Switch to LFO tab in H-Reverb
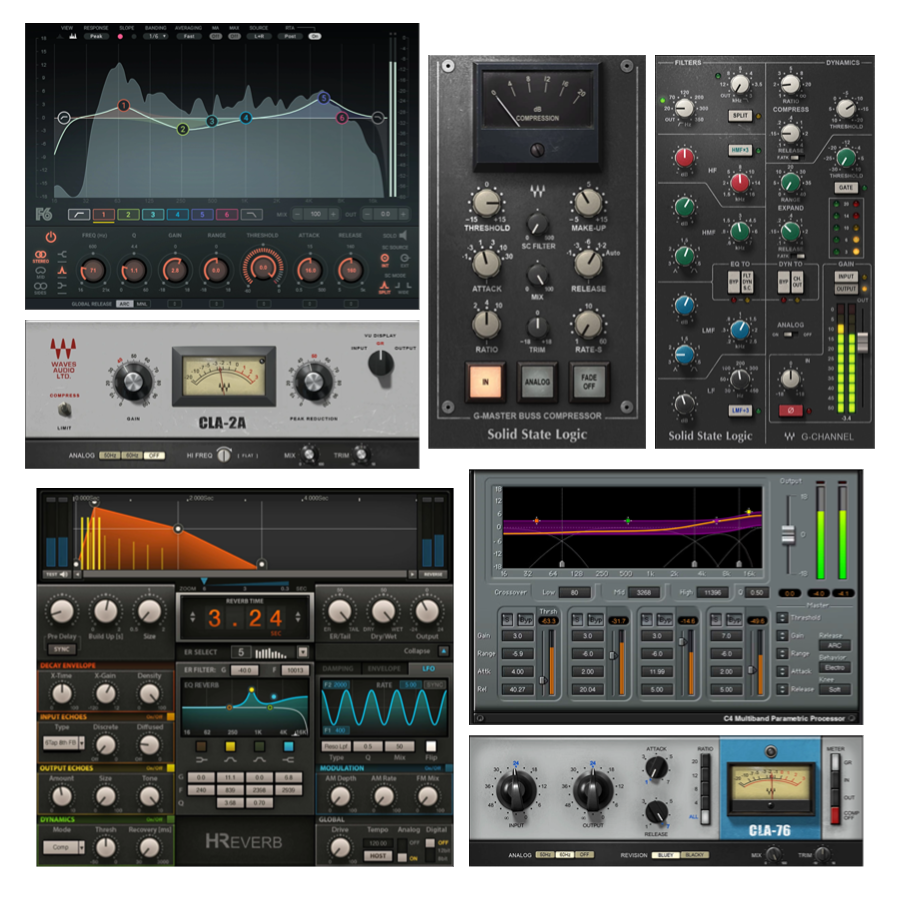This screenshot has width=900, height=900. pyautogui.click(x=428, y=669)
